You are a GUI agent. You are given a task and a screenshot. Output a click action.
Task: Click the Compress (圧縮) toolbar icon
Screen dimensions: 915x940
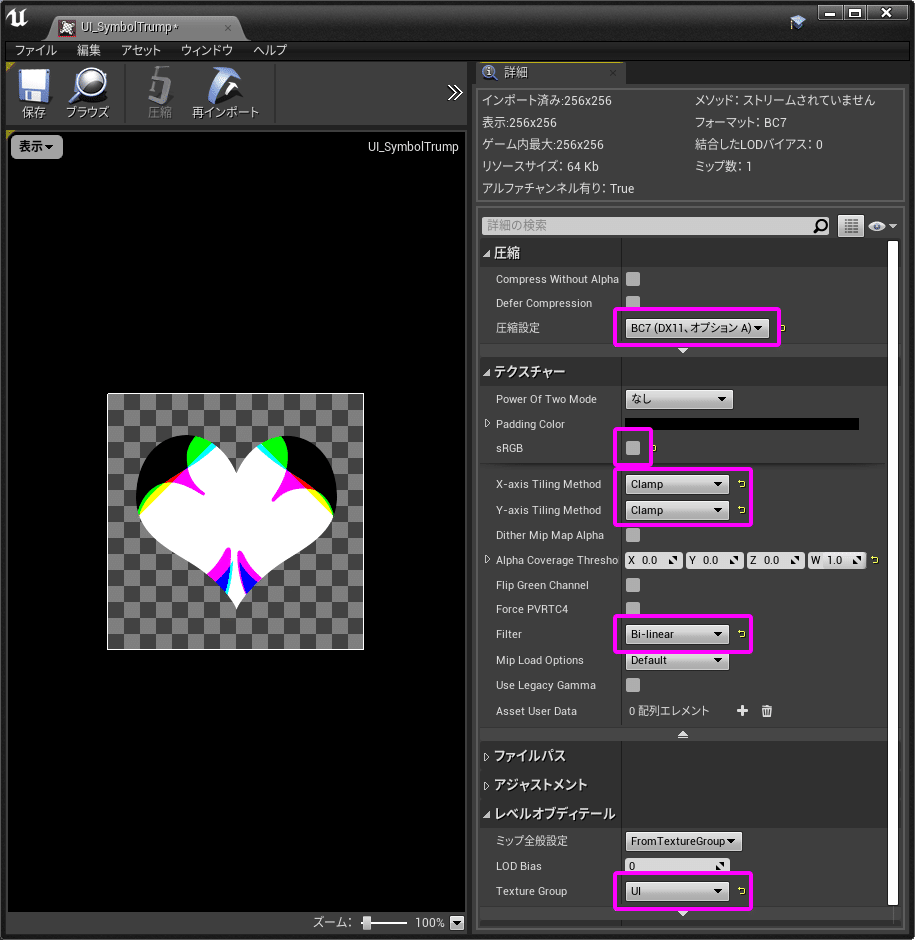pyautogui.click(x=159, y=93)
